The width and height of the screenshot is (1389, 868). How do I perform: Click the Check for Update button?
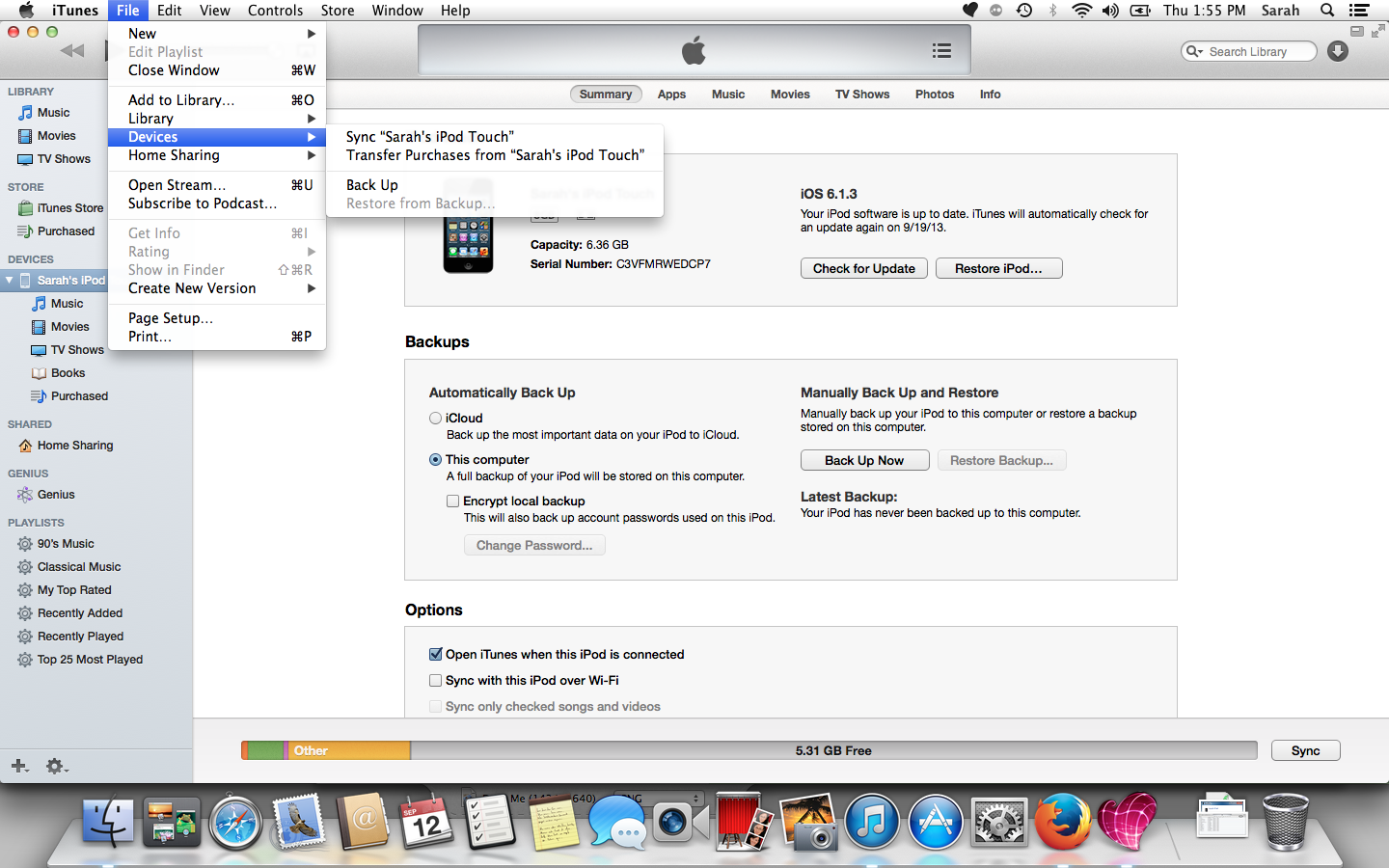click(863, 268)
